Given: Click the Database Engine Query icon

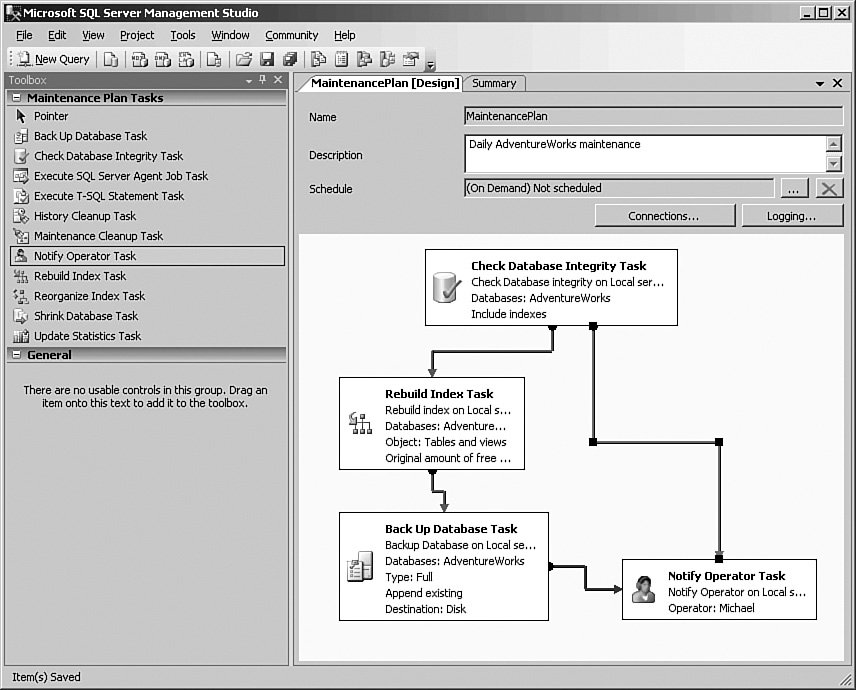Looking at the screenshot, I should coord(111,59).
